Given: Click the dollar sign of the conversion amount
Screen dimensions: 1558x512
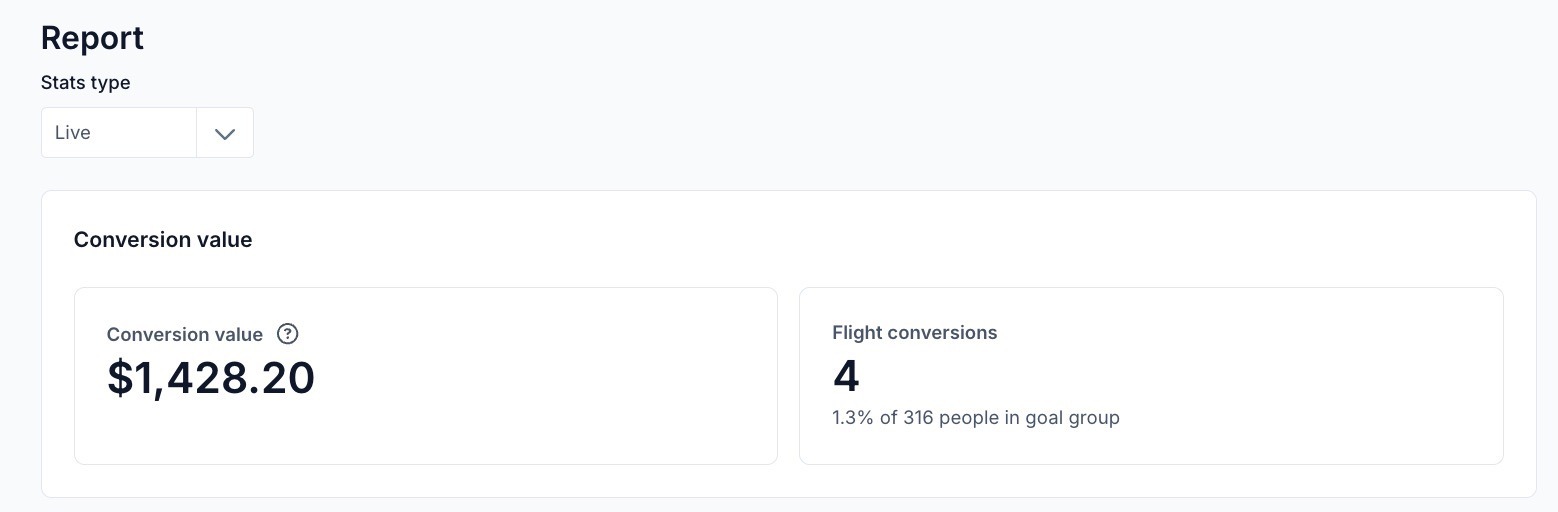Looking at the screenshot, I should pyautogui.click(x=120, y=378).
